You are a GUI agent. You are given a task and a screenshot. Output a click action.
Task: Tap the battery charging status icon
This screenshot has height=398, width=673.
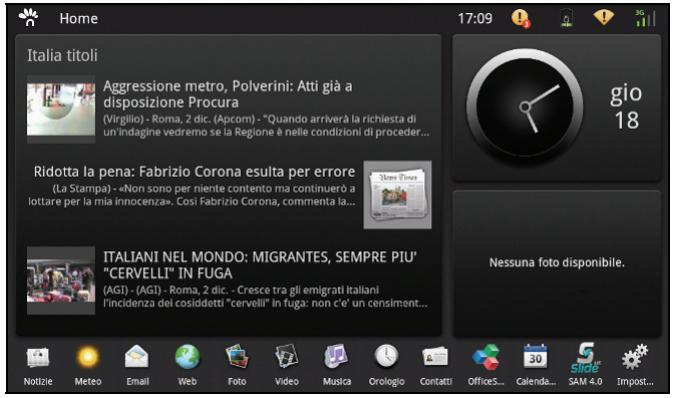coord(567,18)
